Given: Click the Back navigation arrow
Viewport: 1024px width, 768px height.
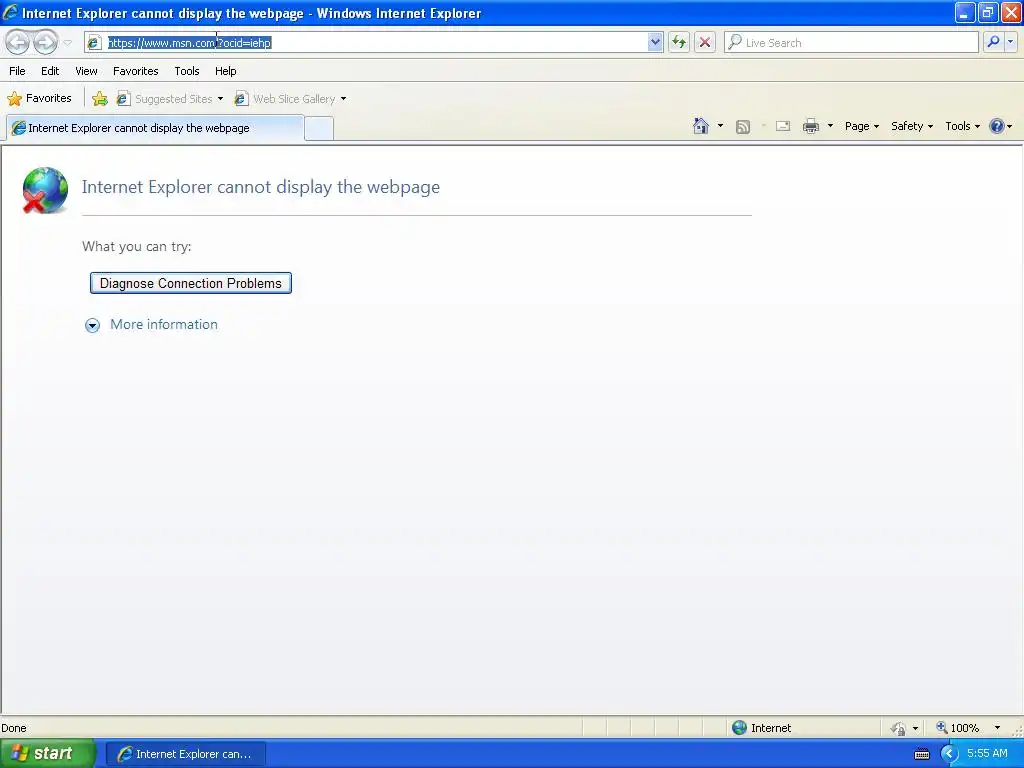Looking at the screenshot, I should 18,42.
